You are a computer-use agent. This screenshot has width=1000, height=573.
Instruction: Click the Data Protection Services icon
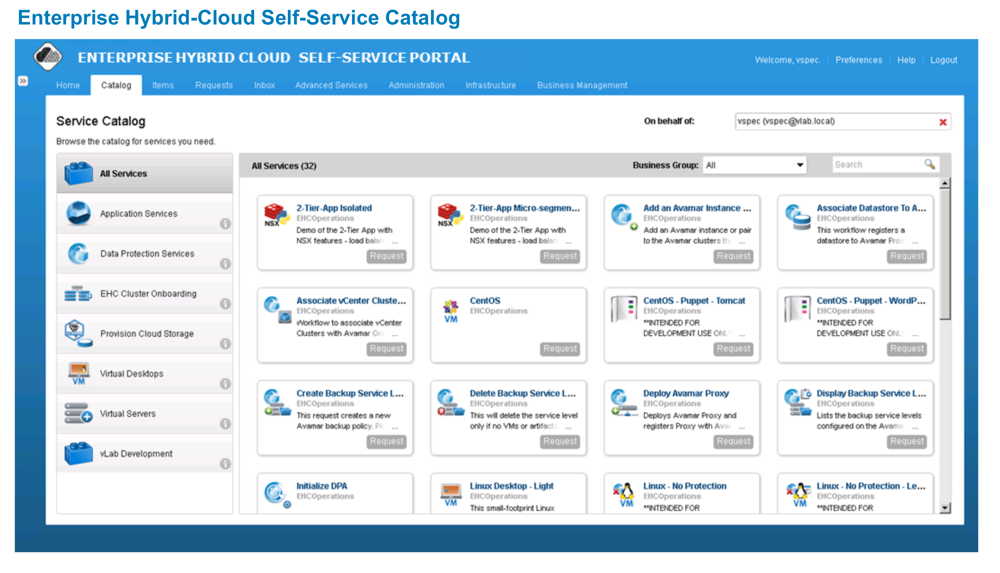pos(78,253)
